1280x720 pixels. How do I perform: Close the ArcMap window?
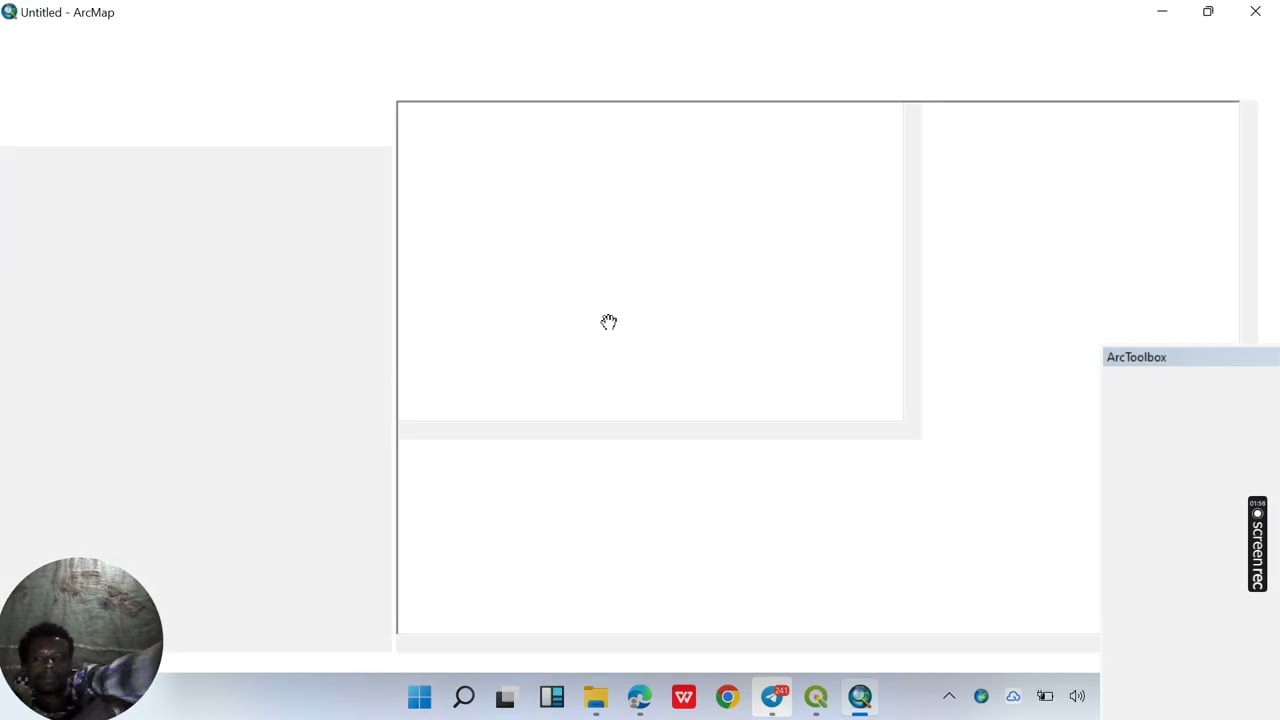(1255, 12)
